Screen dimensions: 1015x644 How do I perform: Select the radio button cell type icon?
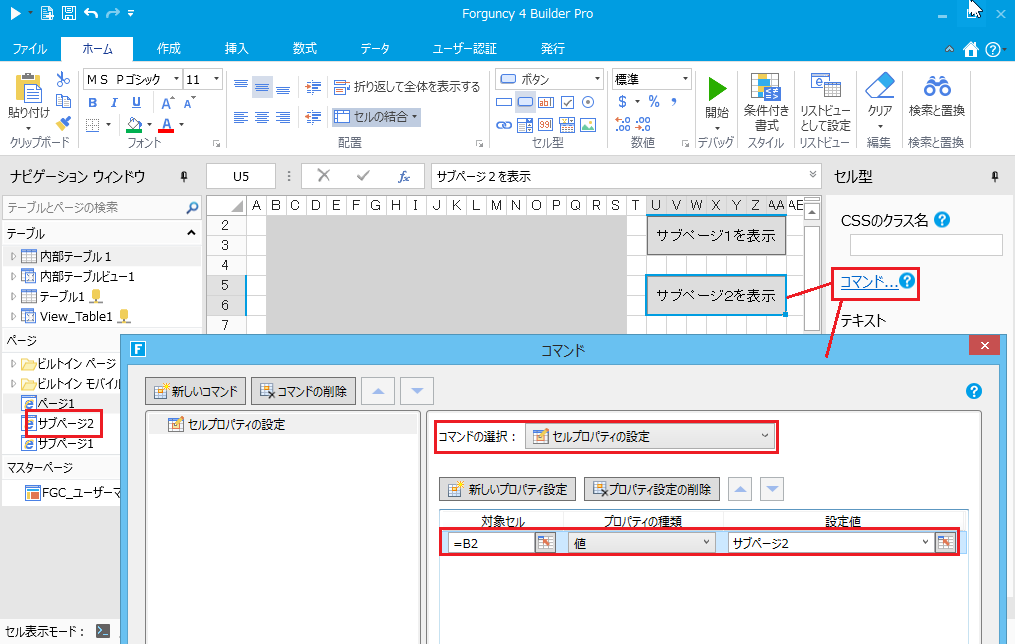[588, 102]
